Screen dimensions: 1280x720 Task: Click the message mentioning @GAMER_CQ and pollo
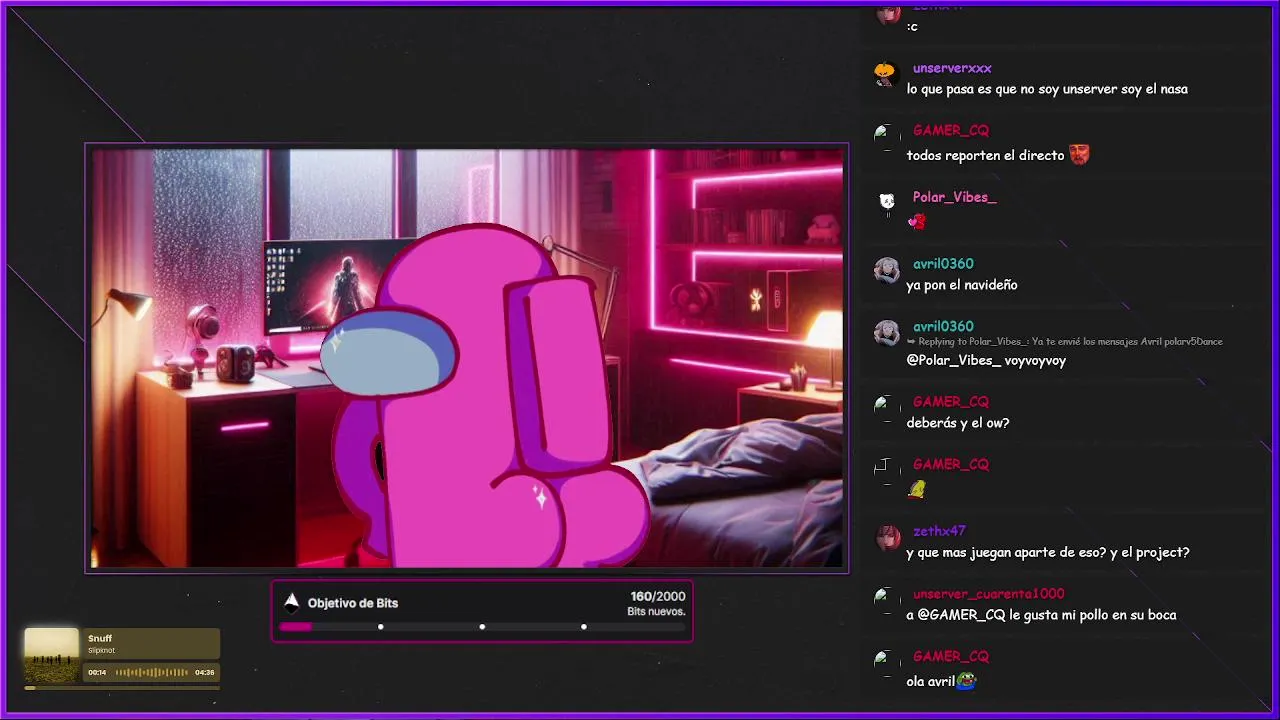1041,615
